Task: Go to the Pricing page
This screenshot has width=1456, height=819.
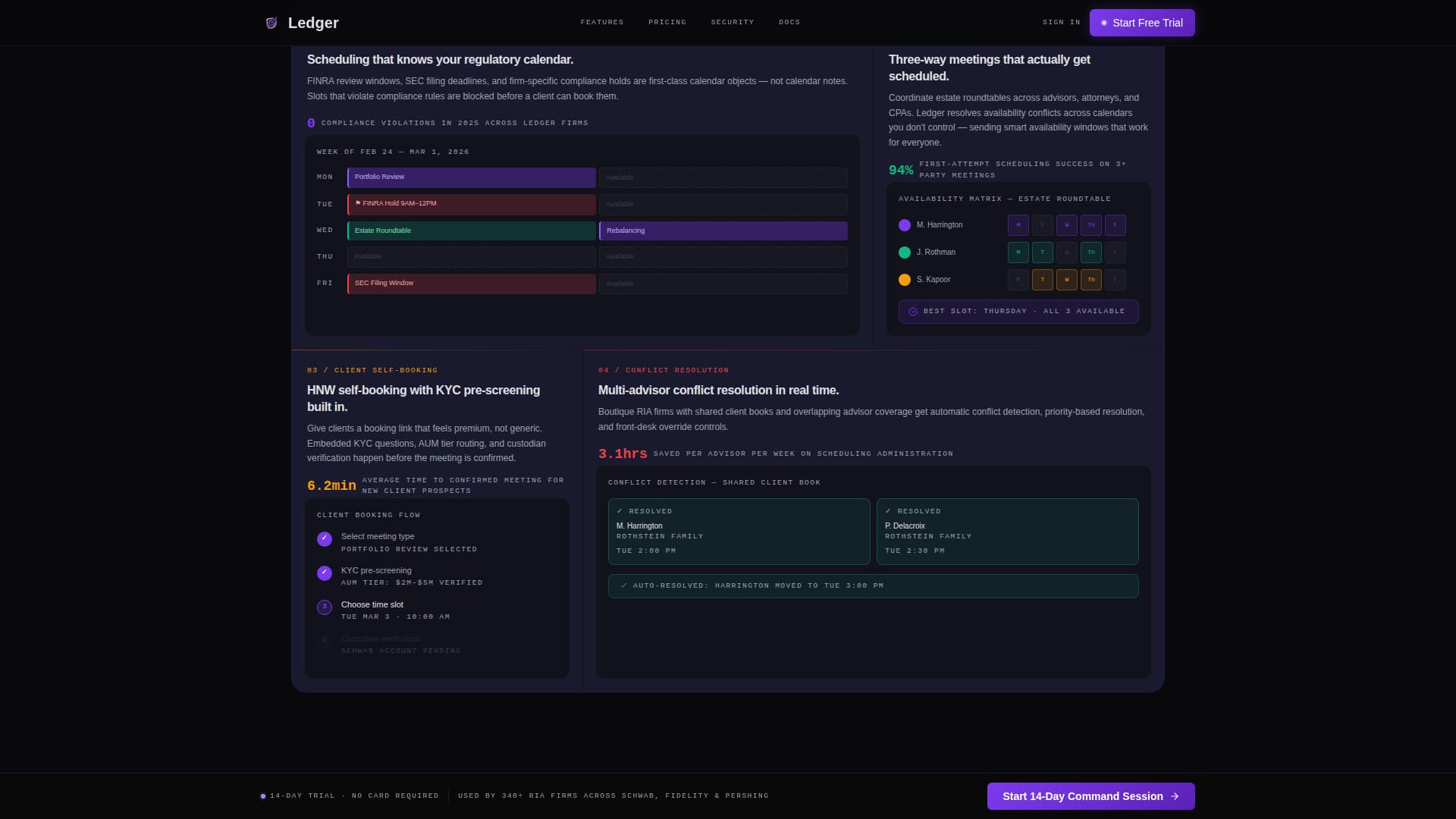Action: [667, 22]
